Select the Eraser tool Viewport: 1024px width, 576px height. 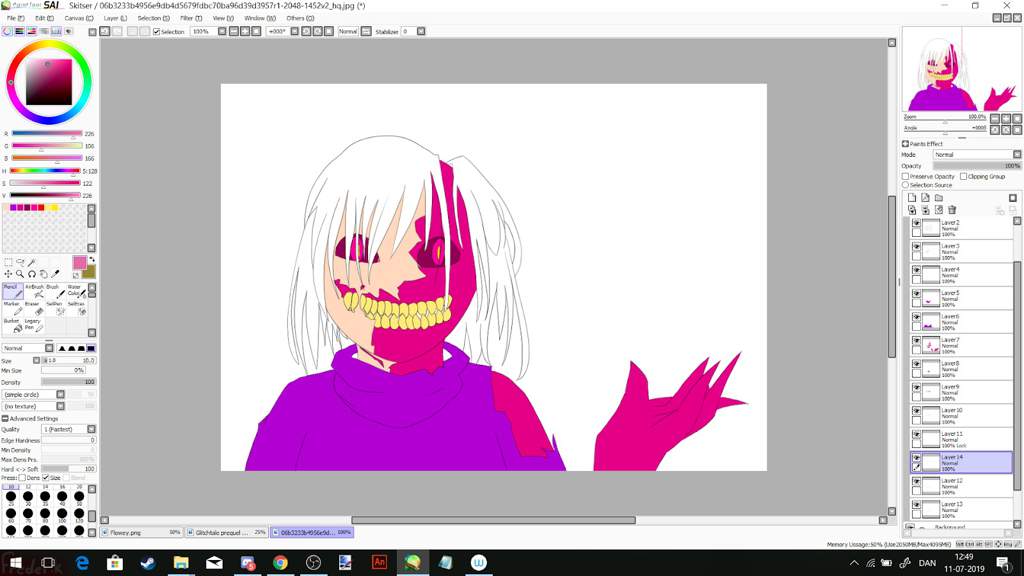(x=34, y=308)
